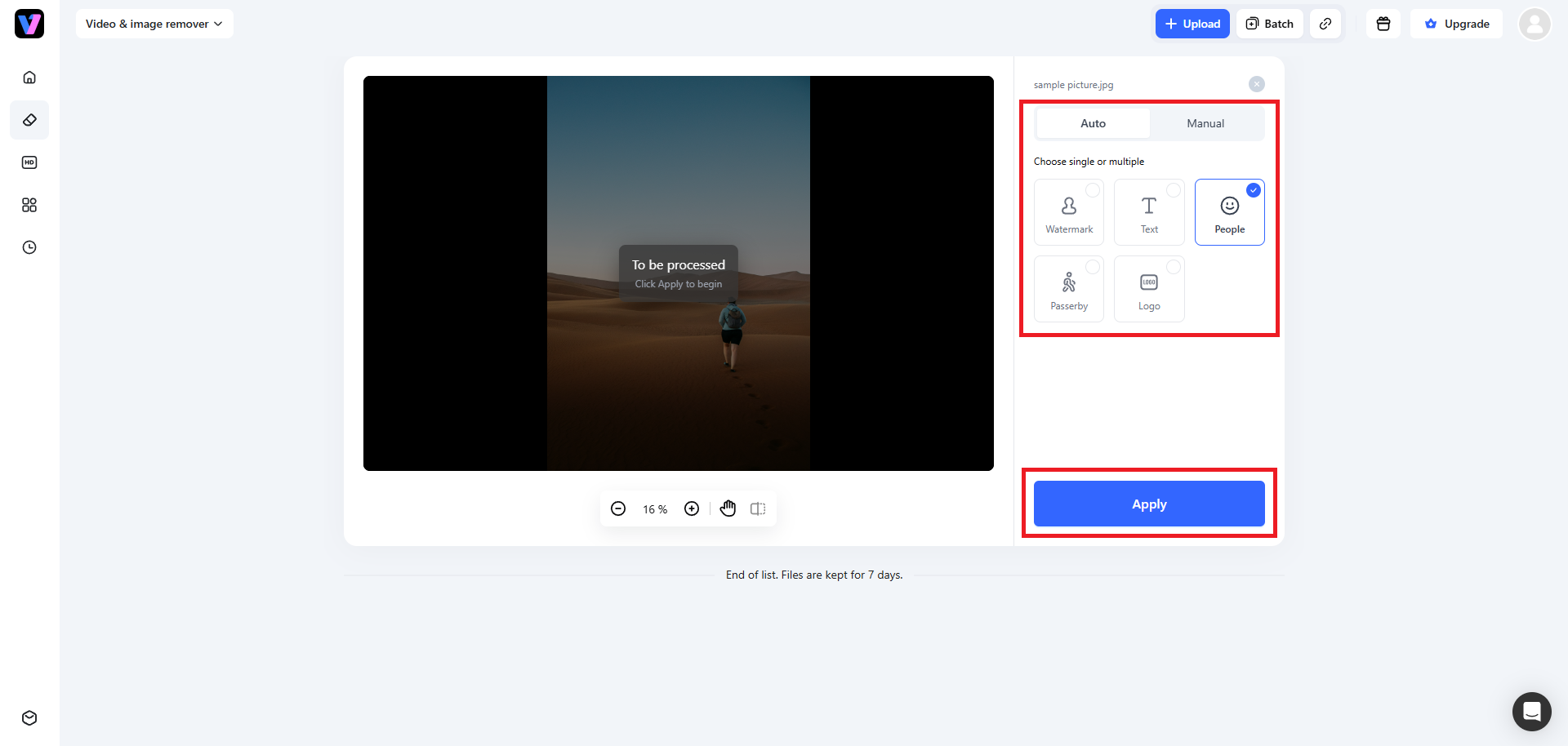Open the Batch button
This screenshot has width=1568, height=746.
[1270, 24]
